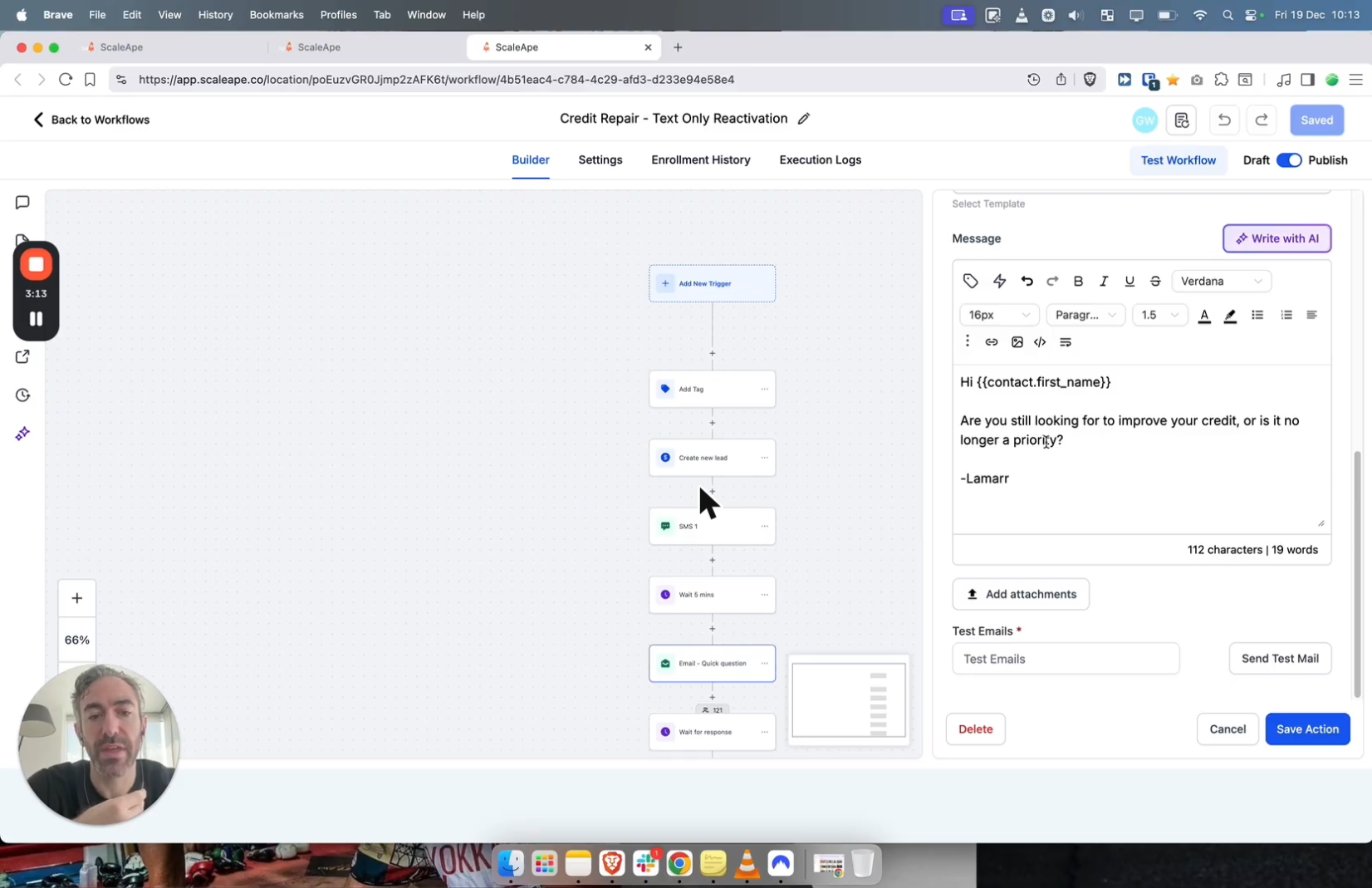This screenshot has height=888, width=1372.
Task: Insert a hyperlink into the message
Action: pos(992,342)
